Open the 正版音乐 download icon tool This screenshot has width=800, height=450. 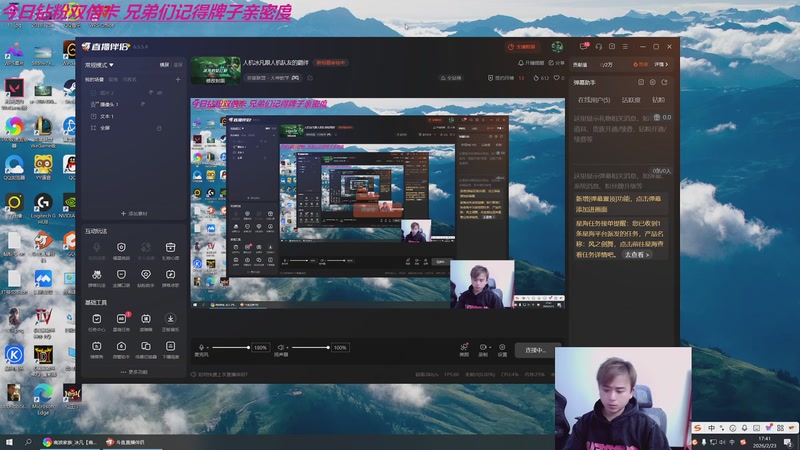tap(170, 322)
